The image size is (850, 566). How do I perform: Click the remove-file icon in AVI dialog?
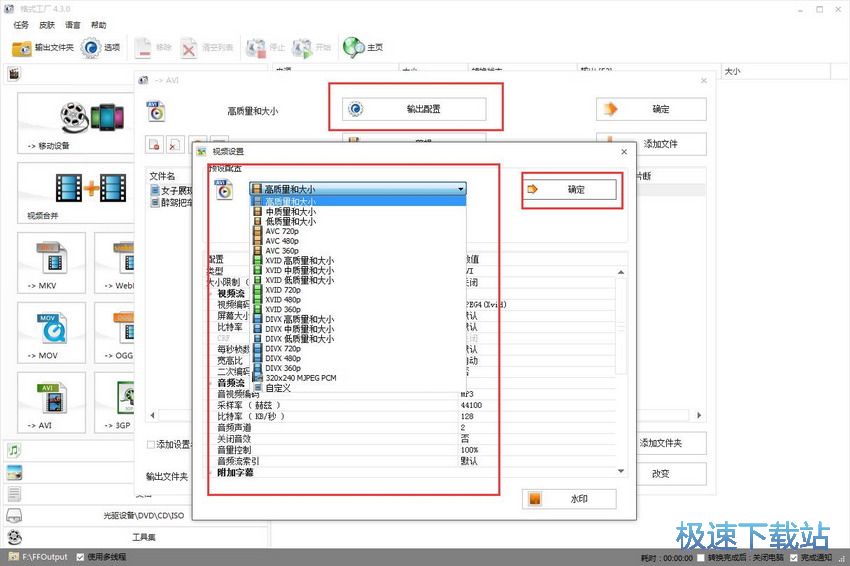[154, 144]
